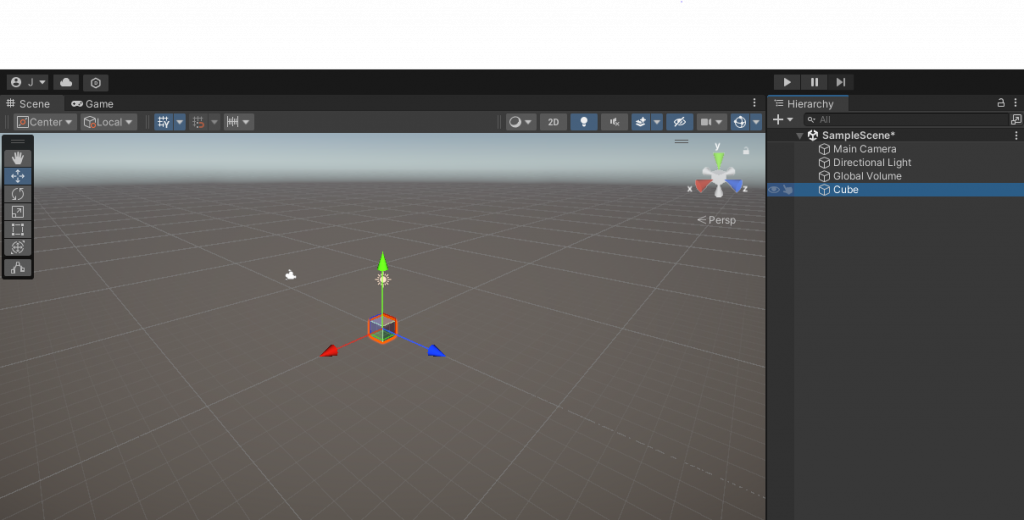This screenshot has width=1024, height=520.
Task: Switch to the Scene tab
Action: (28, 104)
